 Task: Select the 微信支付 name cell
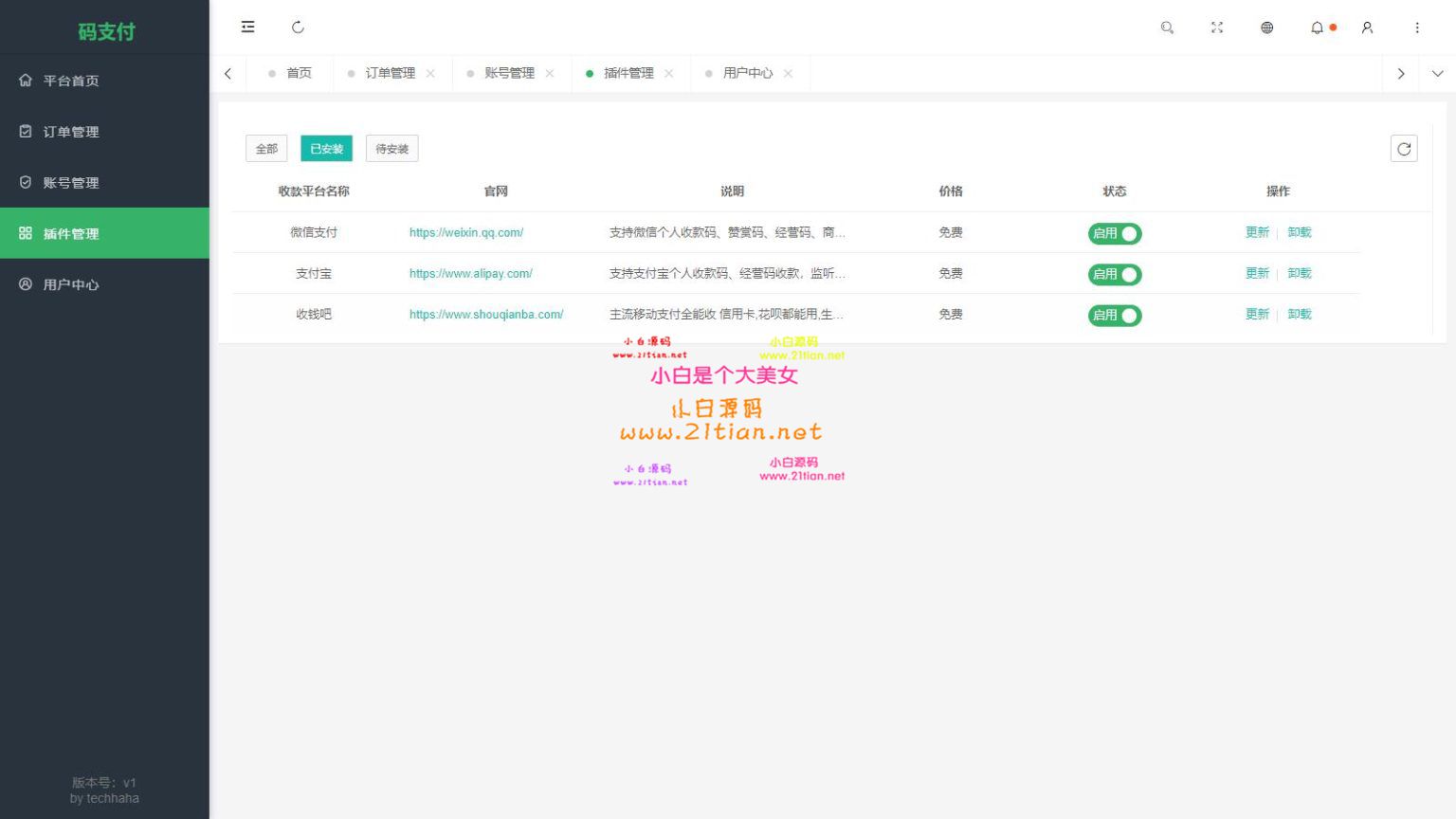(314, 232)
